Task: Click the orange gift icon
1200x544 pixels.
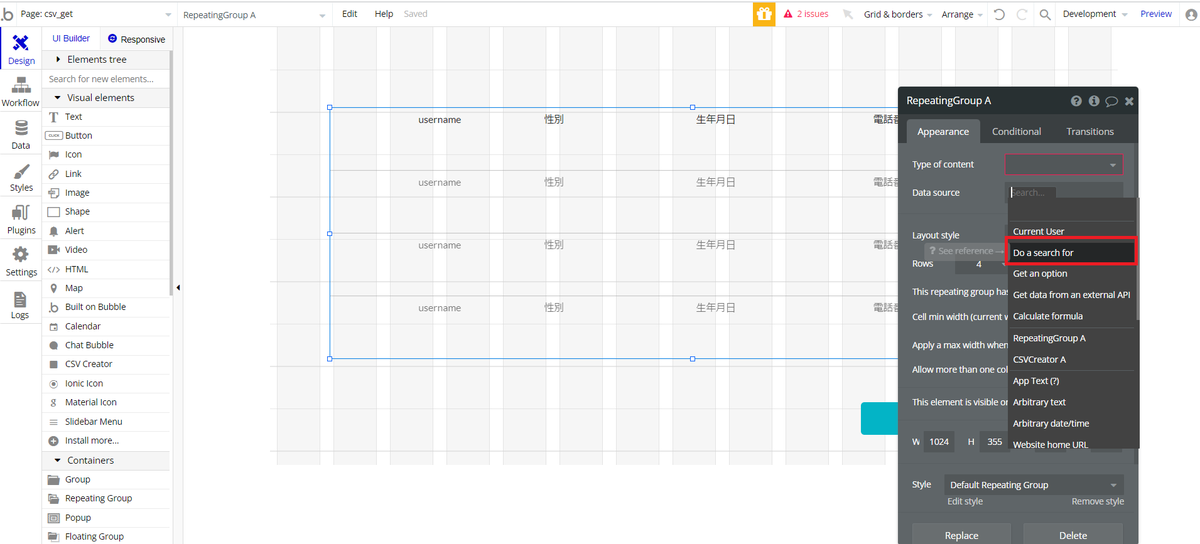Action: click(x=764, y=14)
